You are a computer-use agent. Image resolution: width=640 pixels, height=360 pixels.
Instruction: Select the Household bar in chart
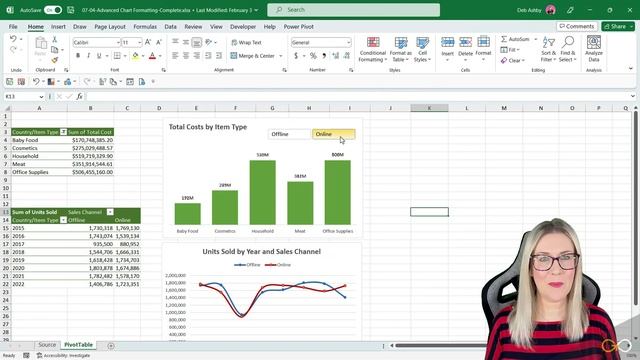262,192
